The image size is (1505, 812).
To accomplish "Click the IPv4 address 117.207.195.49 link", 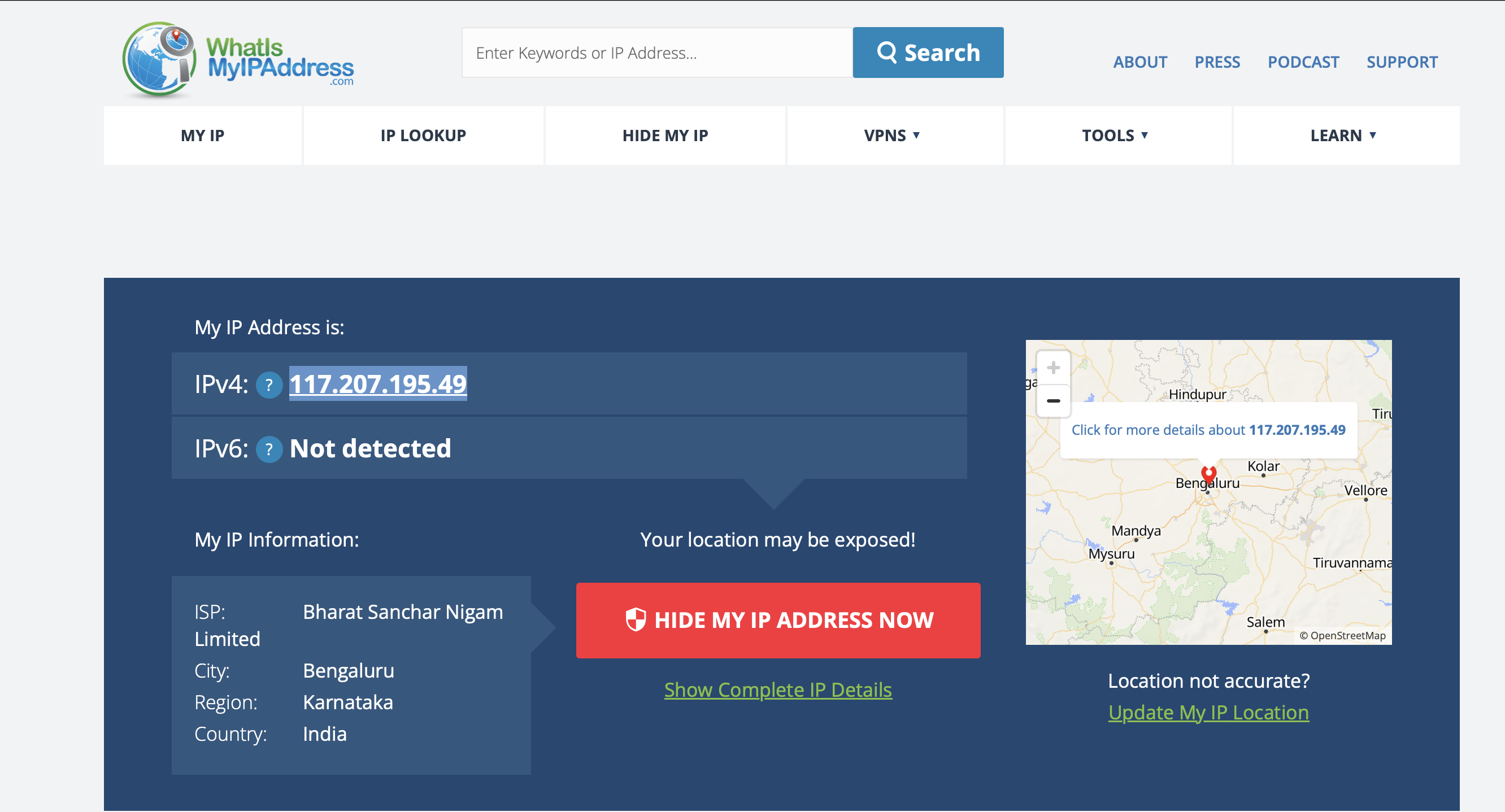I will pos(378,384).
